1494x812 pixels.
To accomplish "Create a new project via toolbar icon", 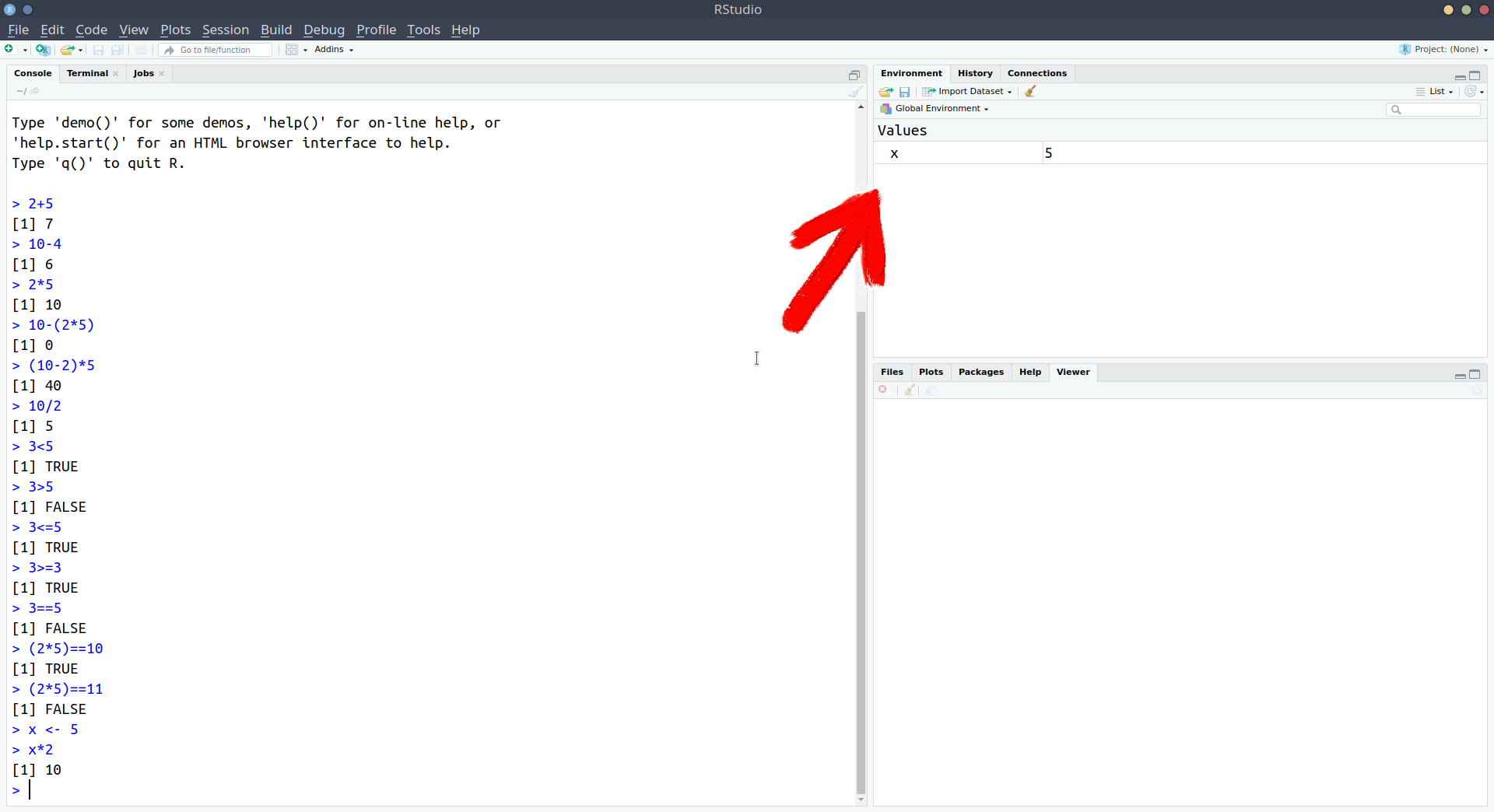I will point(43,50).
